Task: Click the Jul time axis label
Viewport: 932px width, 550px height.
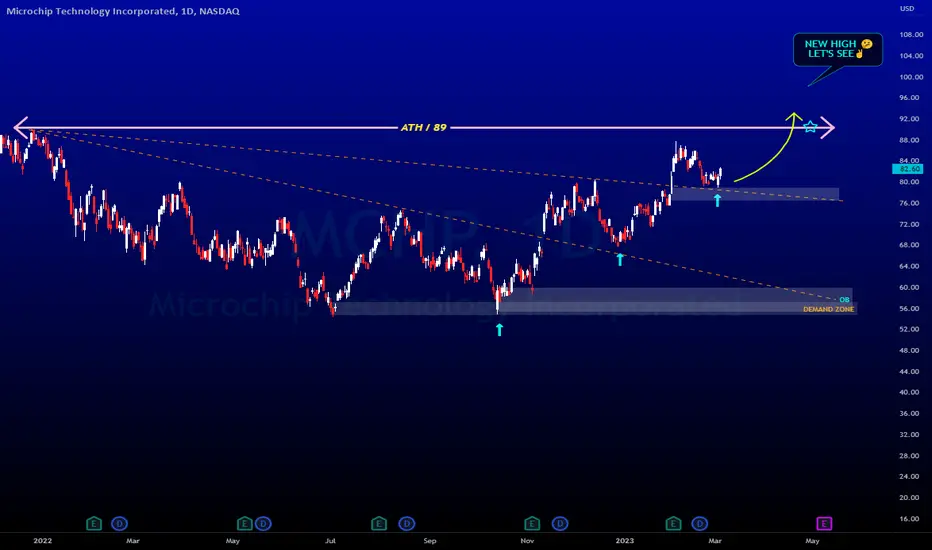Action: click(330, 541)
